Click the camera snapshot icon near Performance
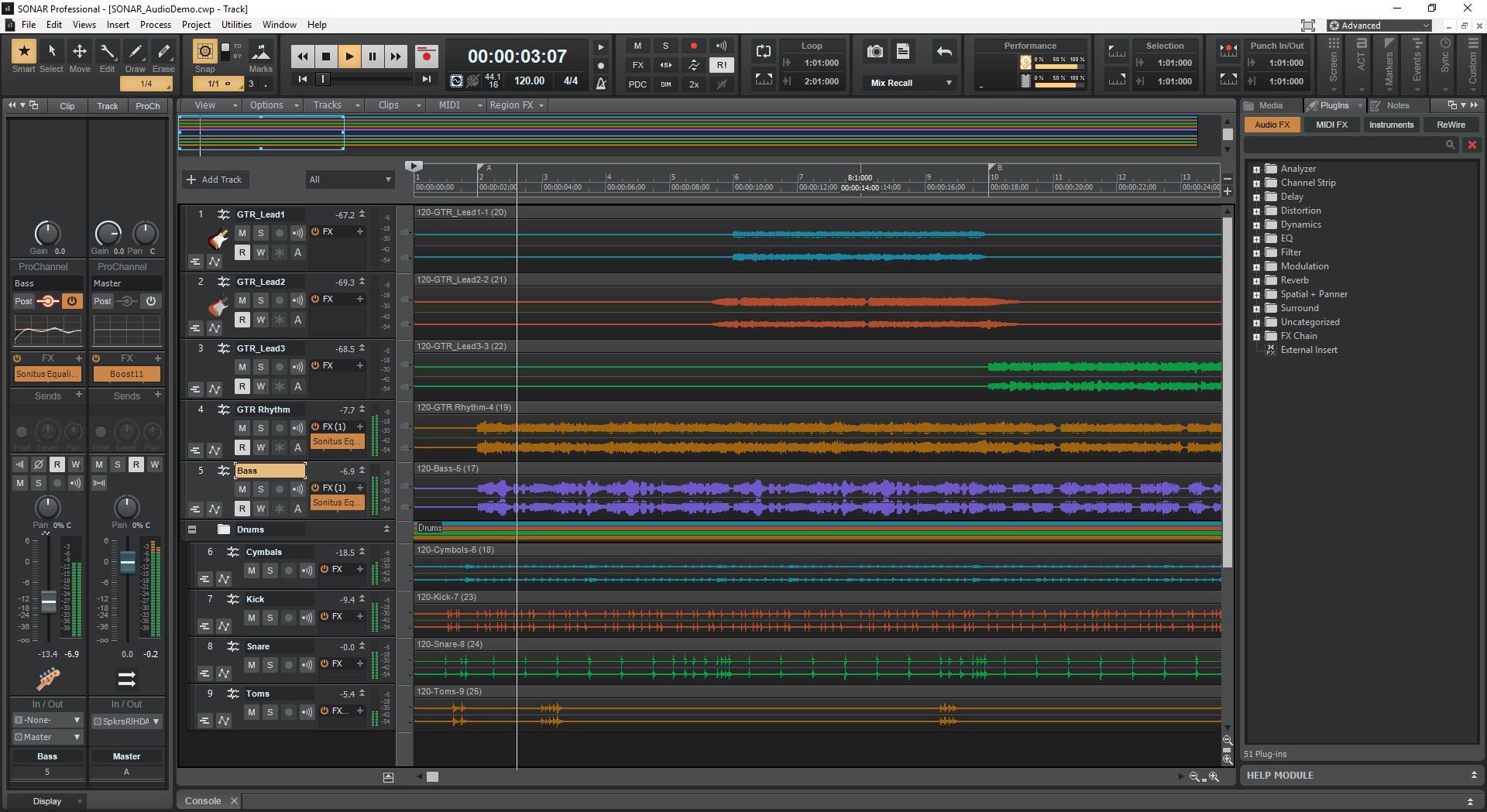The height and width of the screenshot is (812, 1487). point(874,51)
